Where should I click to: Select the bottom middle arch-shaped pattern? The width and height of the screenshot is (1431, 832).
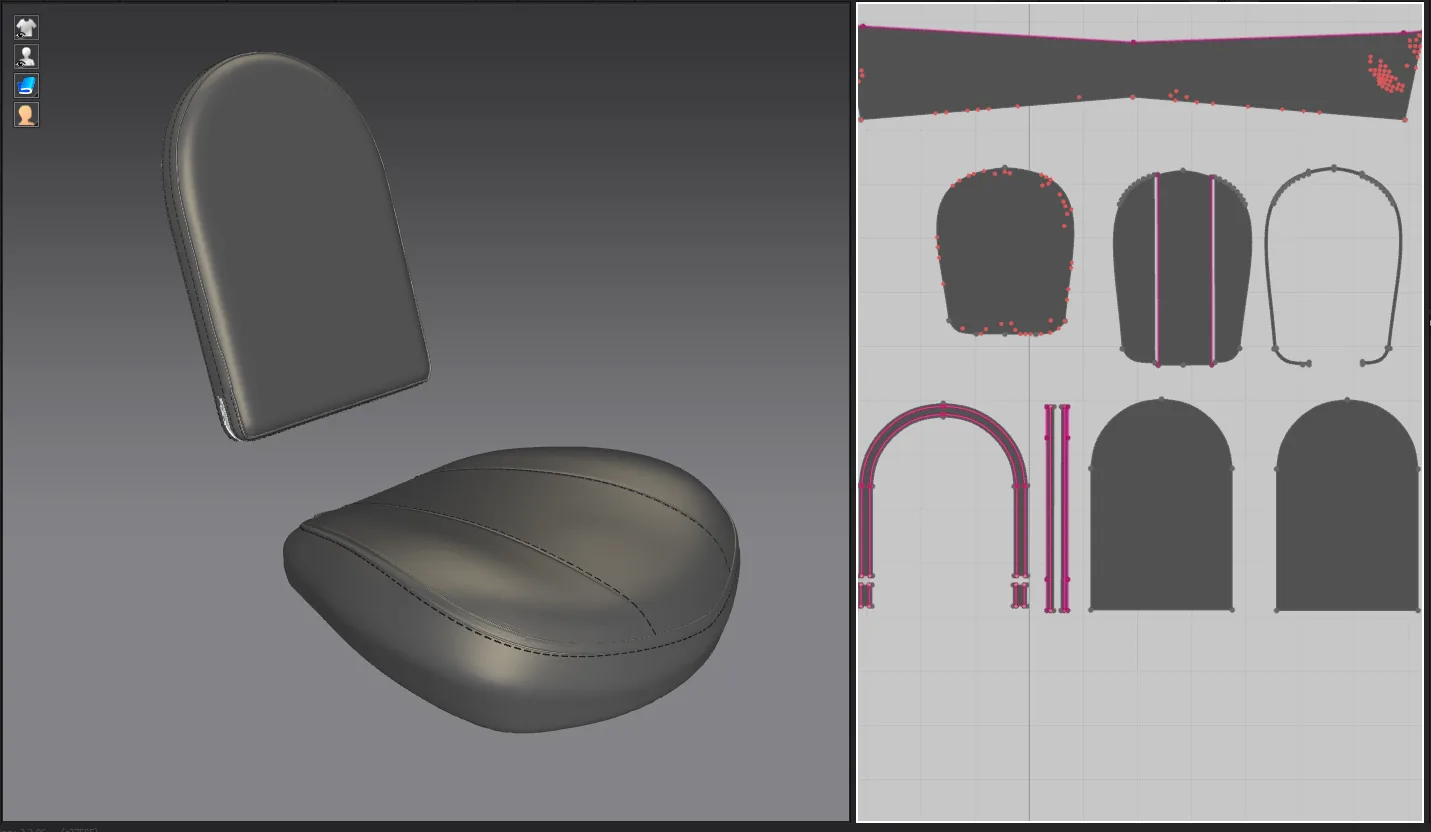1161,506
